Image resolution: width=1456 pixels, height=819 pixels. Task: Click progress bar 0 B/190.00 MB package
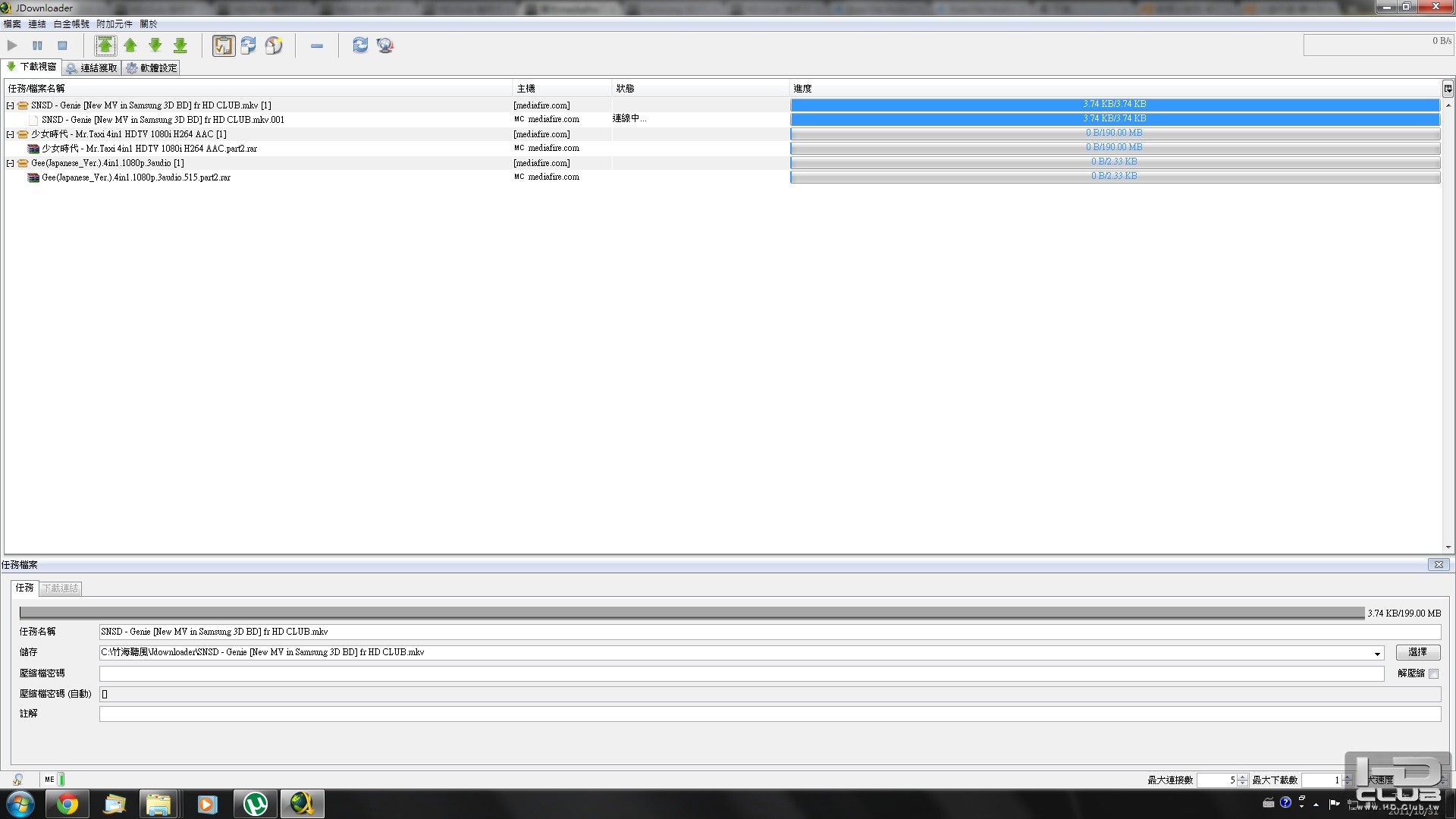click(x=1115, y=133)
